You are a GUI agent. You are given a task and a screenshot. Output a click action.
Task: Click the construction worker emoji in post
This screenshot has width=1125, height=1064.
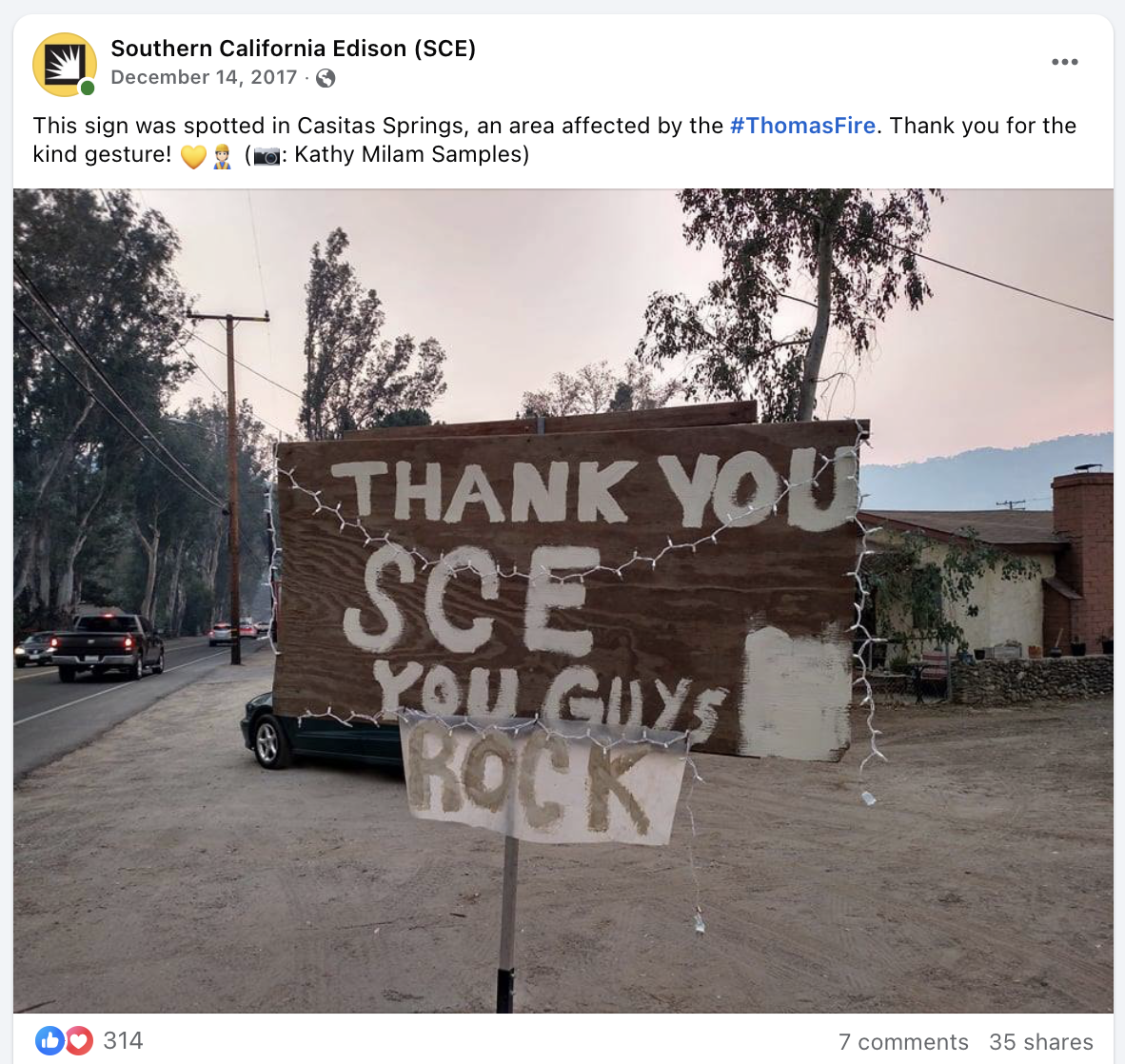point(223,156)
